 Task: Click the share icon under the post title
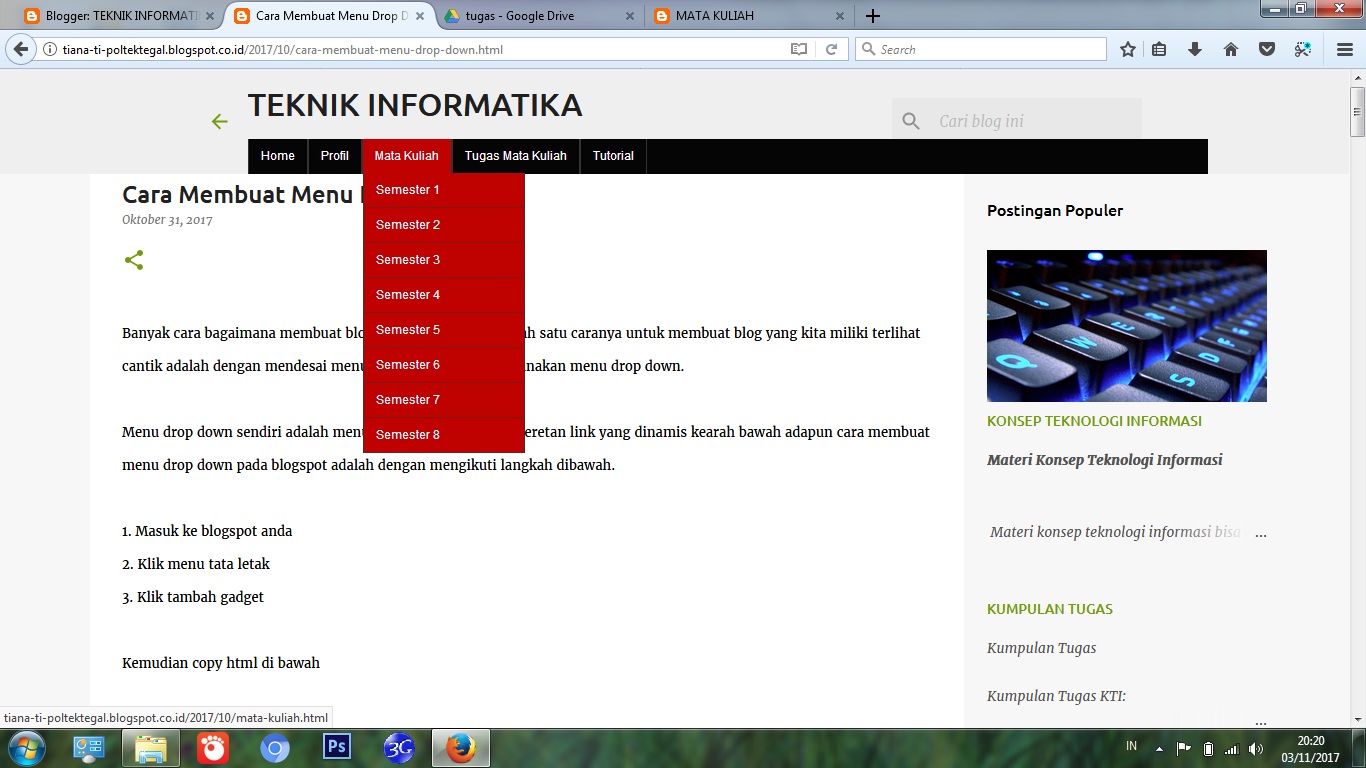click(134, 259)
